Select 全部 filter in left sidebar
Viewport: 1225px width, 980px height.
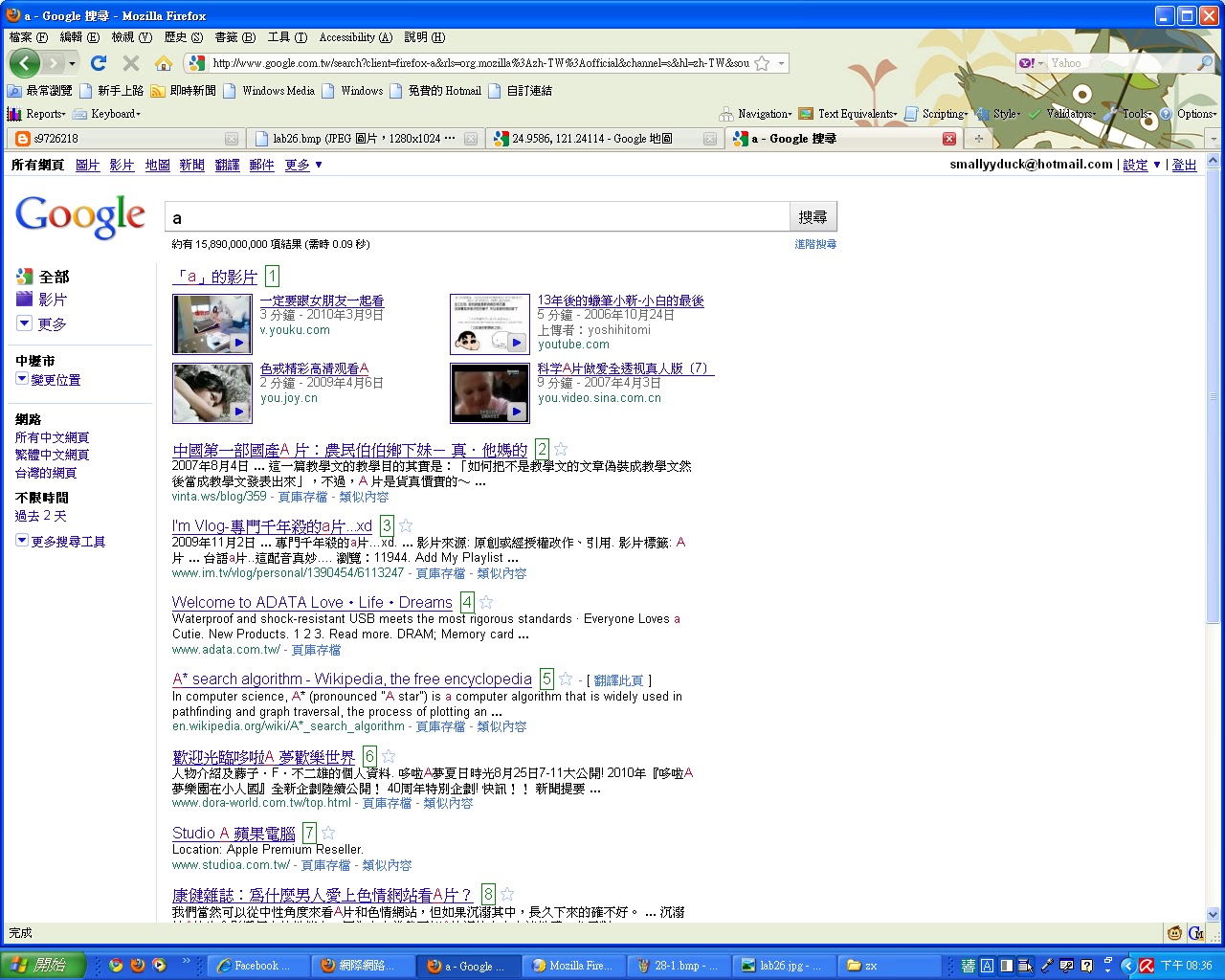(x=54, y=277)
